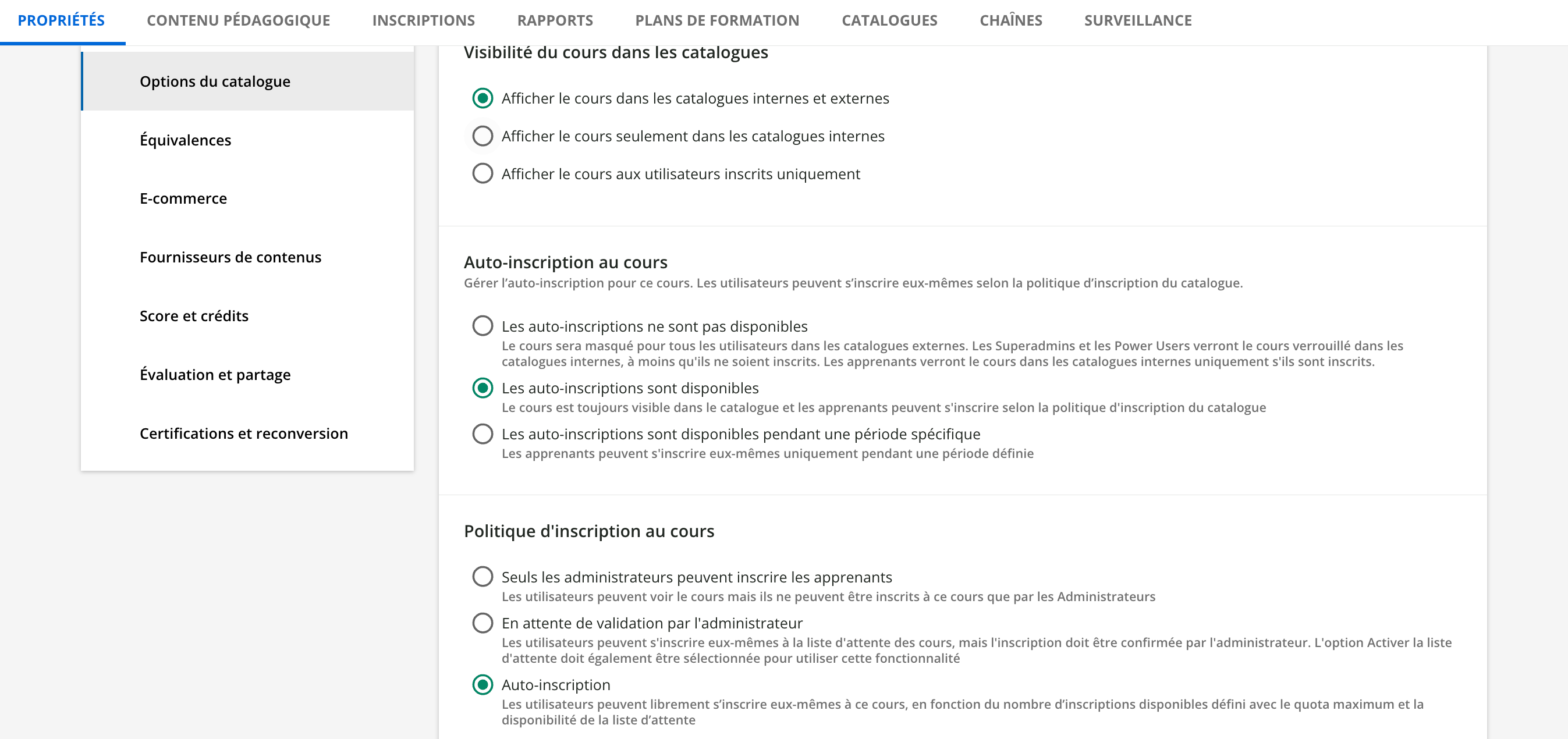Viewport: 1568px width, 739px height.
Task: Select the Propriétés tab
Action: [x=61, y=21]
